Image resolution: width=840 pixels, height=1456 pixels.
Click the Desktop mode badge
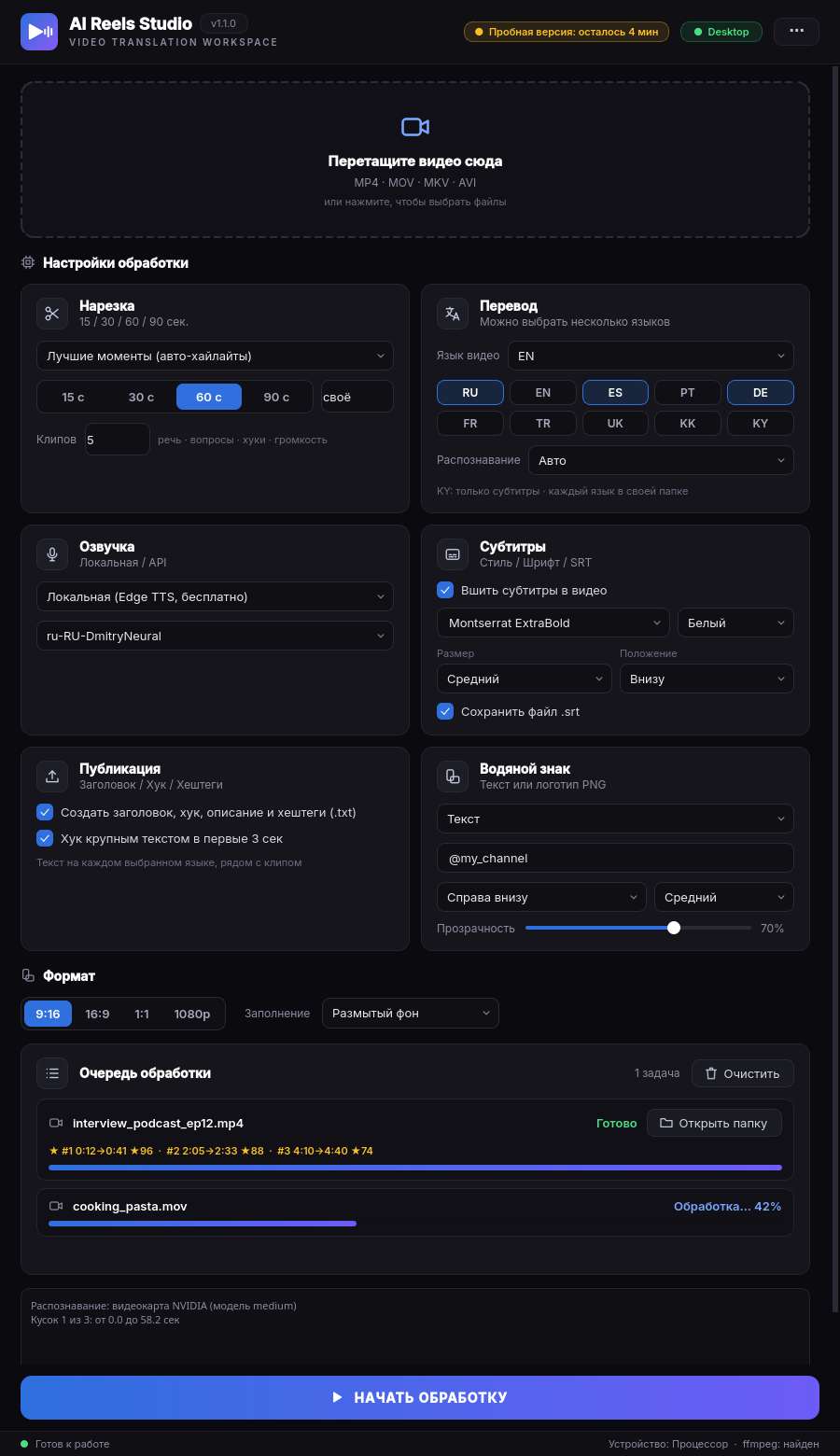[x=721, y=32]
